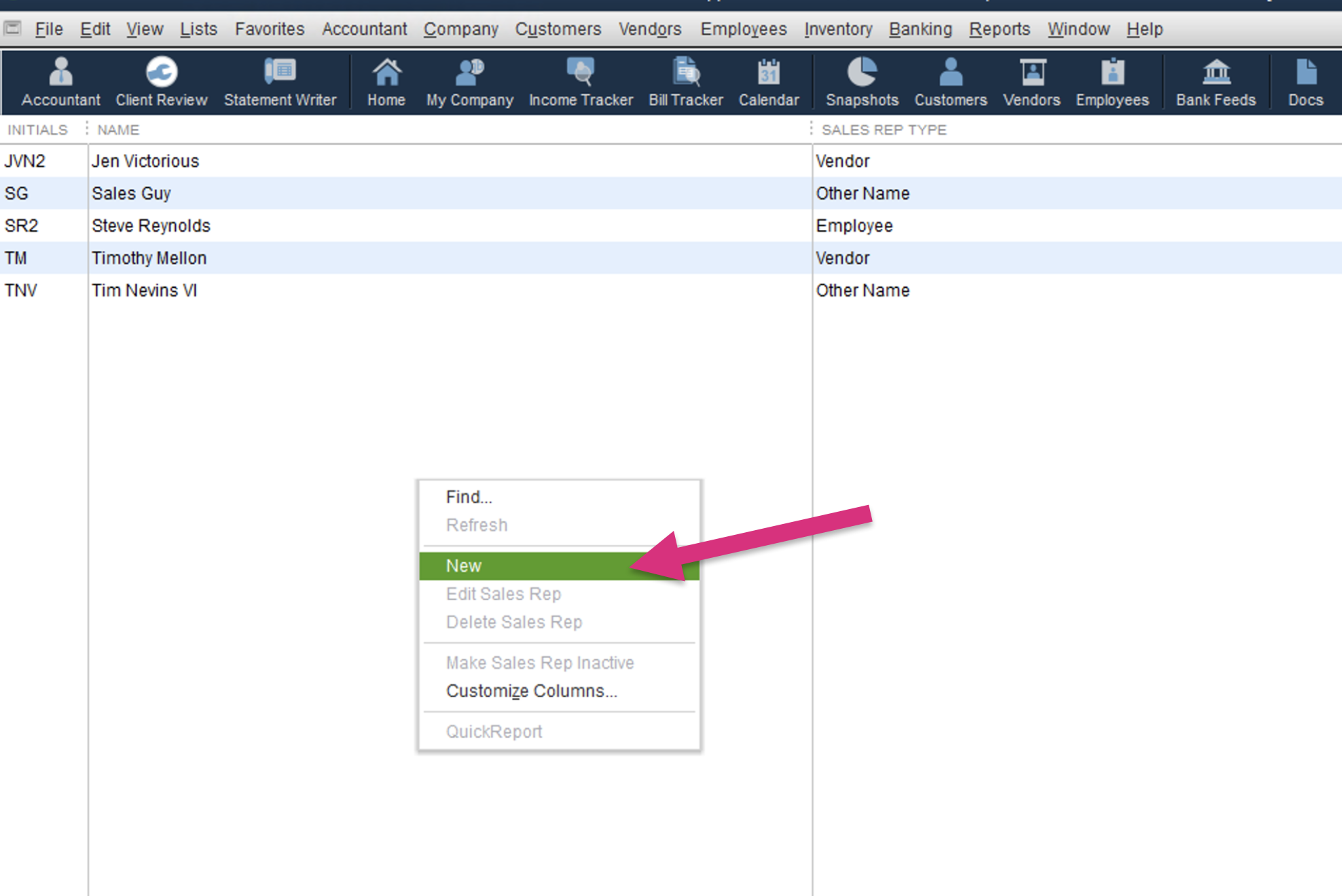
Task: Open Bank Feeds center
Action: pos(1216,81)
